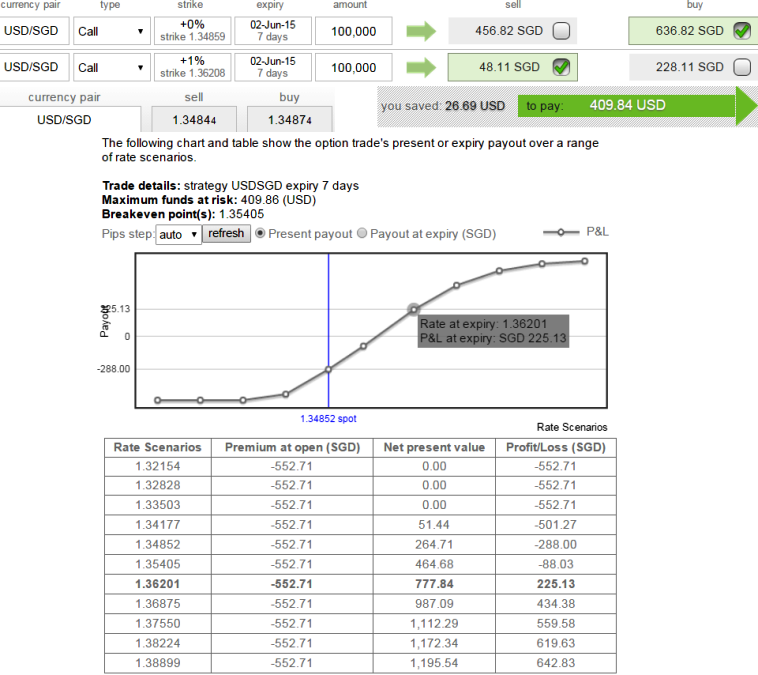The width and height of the screenshot is (758, 675).
Task: Click profit/loss -88.03 cell
Action: point(556,564)
